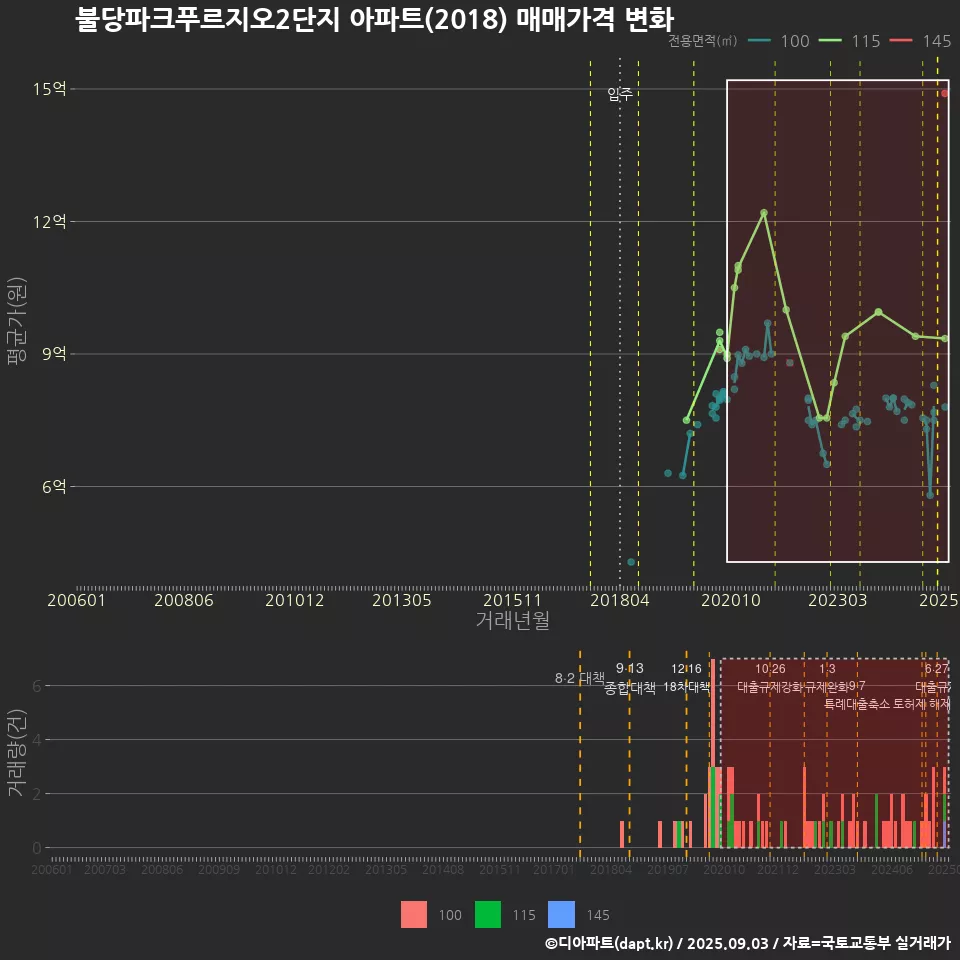
Task: Click the 전용면적(㎡) legend label
Action: (x=702, y=41)
